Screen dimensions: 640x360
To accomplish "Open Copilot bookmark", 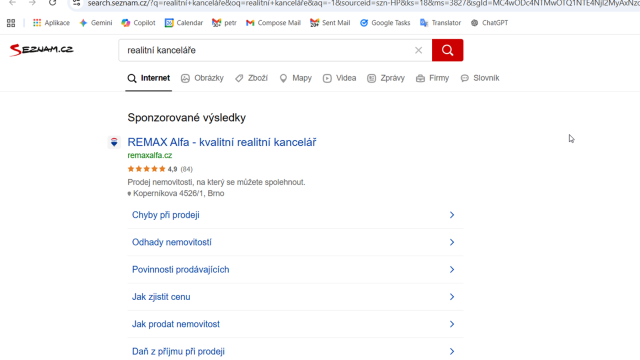I will [138, 23].
